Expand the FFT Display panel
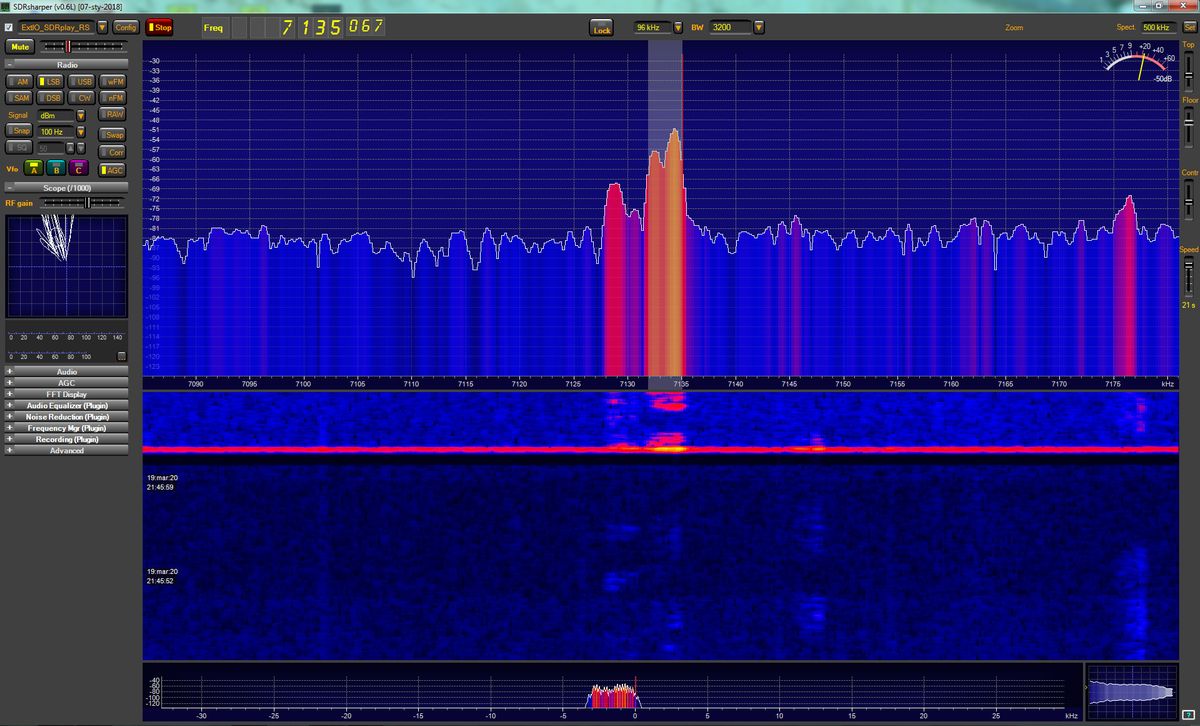This screenshot has height=726, width=1200. tap(67, 394)
